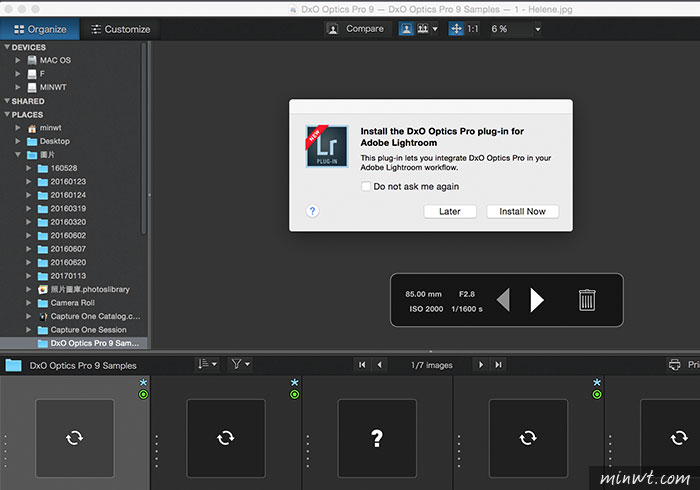The width and height of the screenshot is (700, 490).
Task: Open the photoslibrary item
Action: [89, 289]
